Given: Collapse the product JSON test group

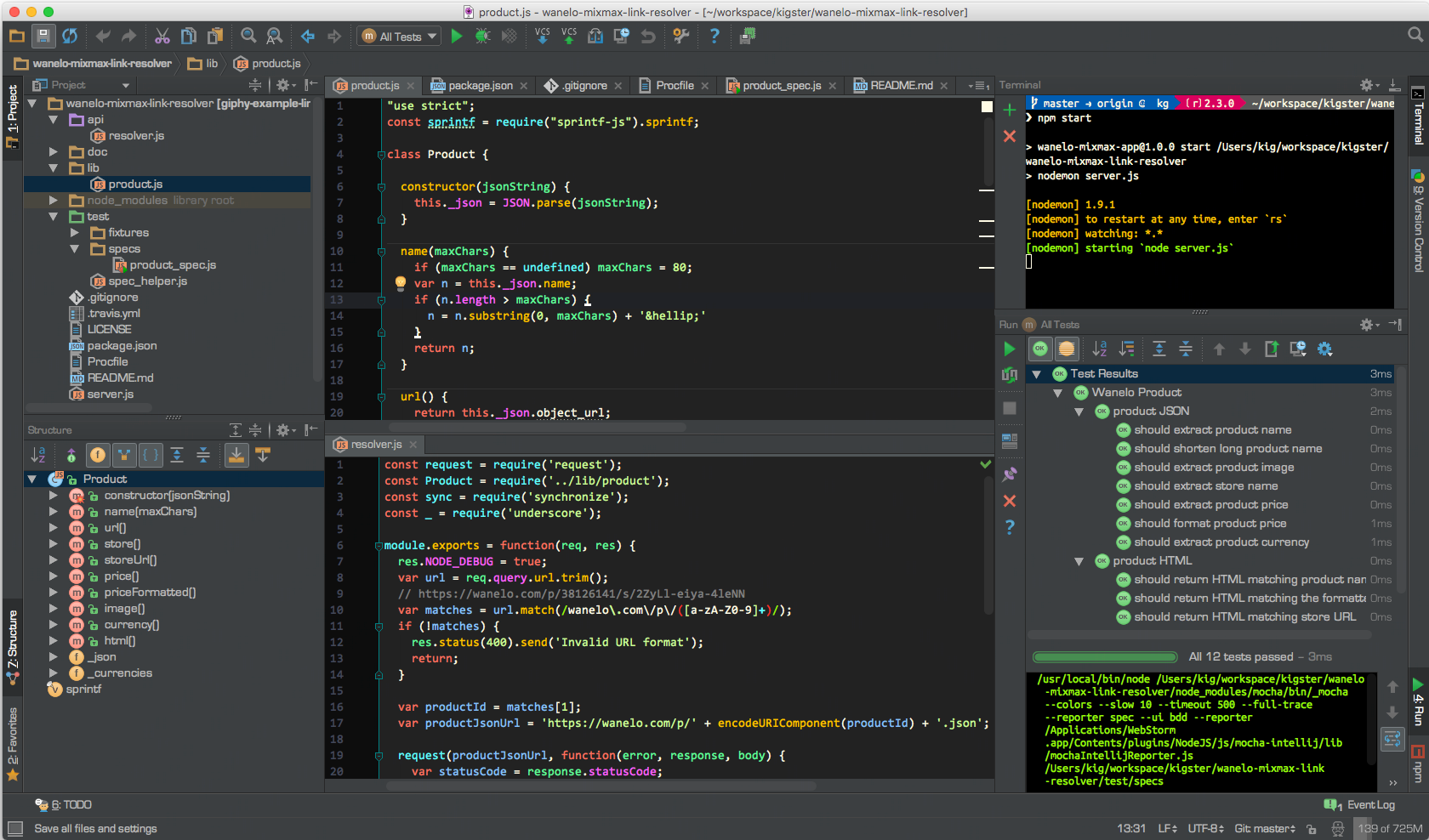Looking at the screenshot, I should (x=1079, y=411).
